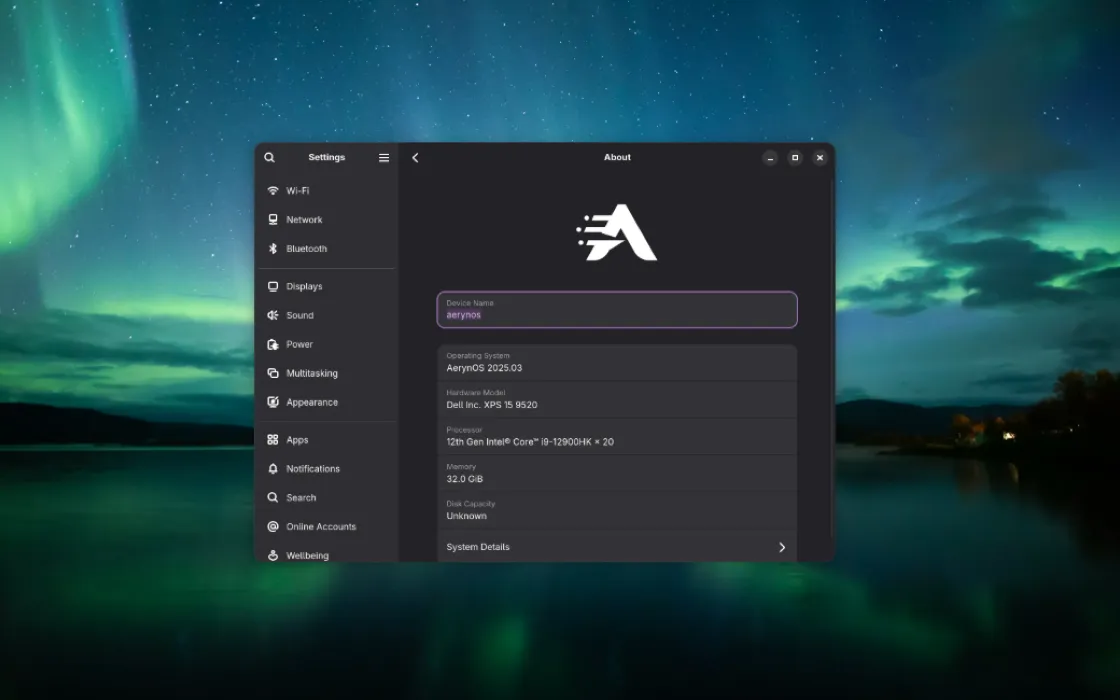Click the Hardware Model Dell Inc. XPS 15 9520

[491, 405]
